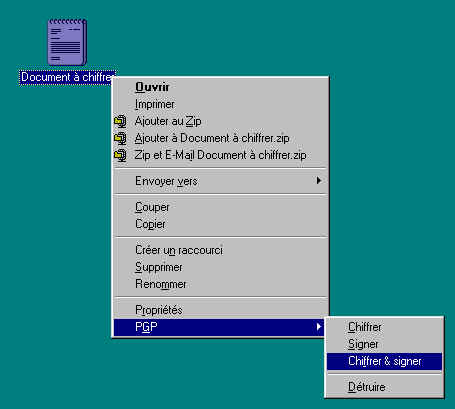Select Chiffrer & signer in PGP submenu

click(384, 361)
